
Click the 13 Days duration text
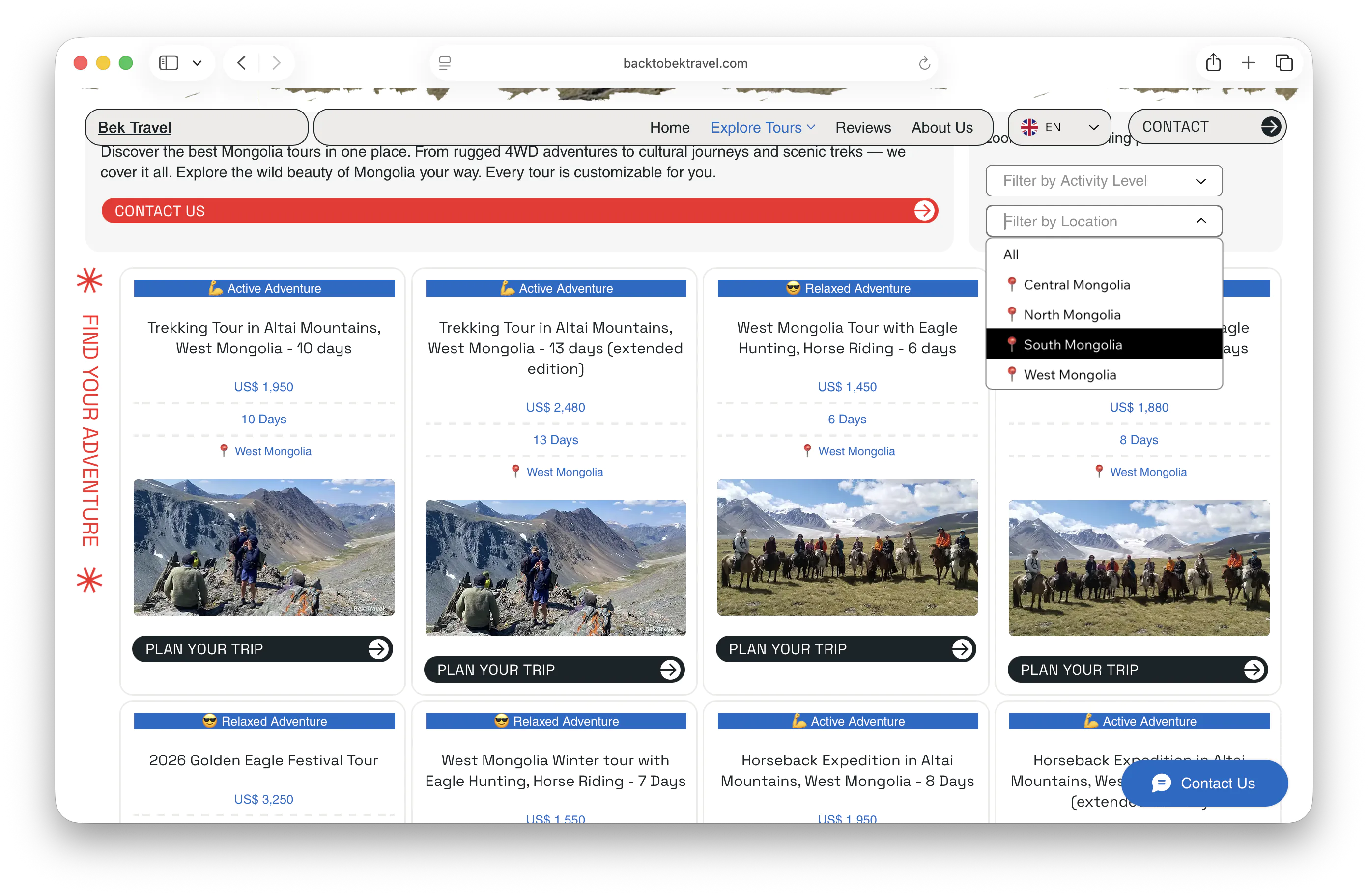pyautogui.click(x=555, y=440)
